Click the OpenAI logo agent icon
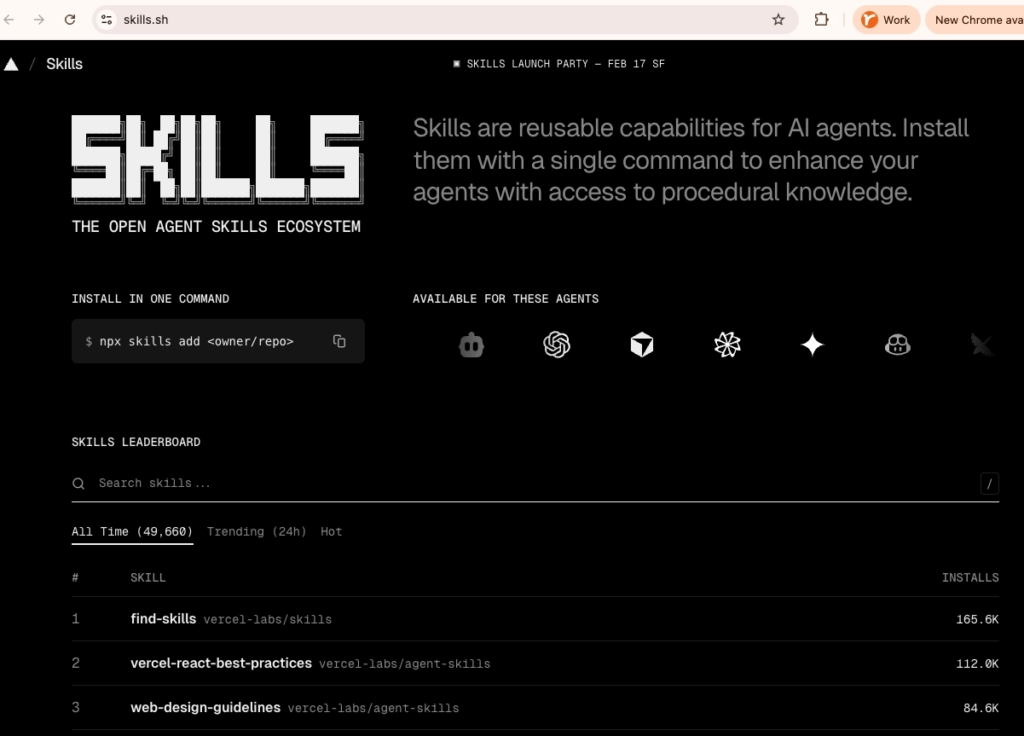 tap(557, 345)
